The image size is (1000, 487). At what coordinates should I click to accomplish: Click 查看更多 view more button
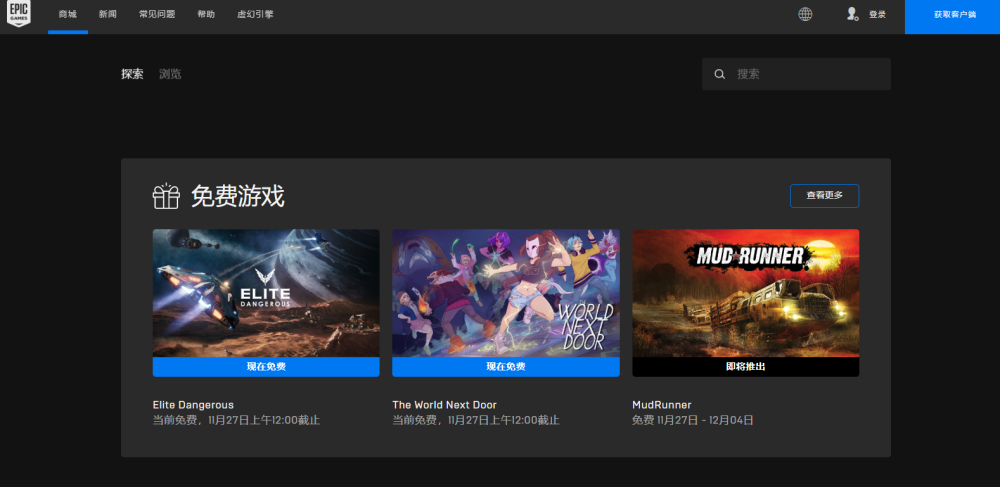(825, 196)
